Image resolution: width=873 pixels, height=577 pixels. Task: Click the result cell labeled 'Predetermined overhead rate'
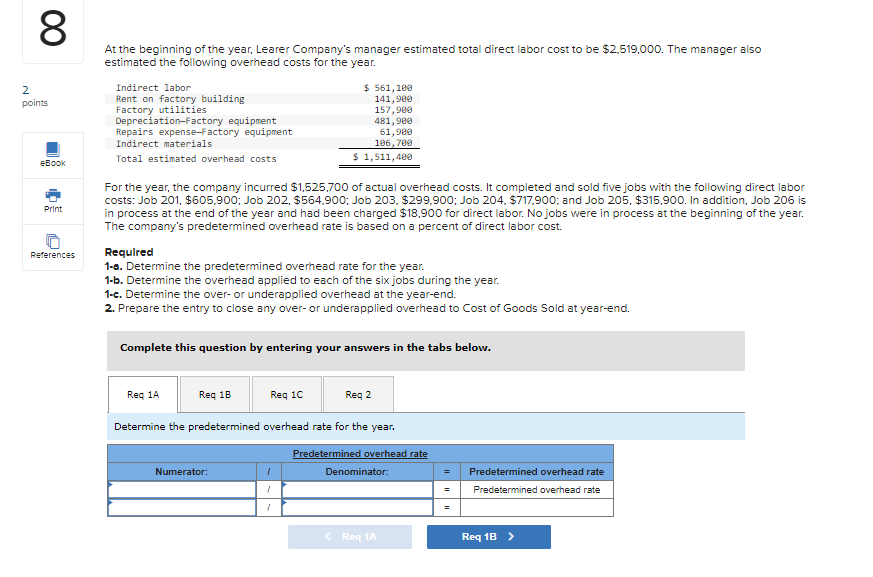(x=537, y=490)
